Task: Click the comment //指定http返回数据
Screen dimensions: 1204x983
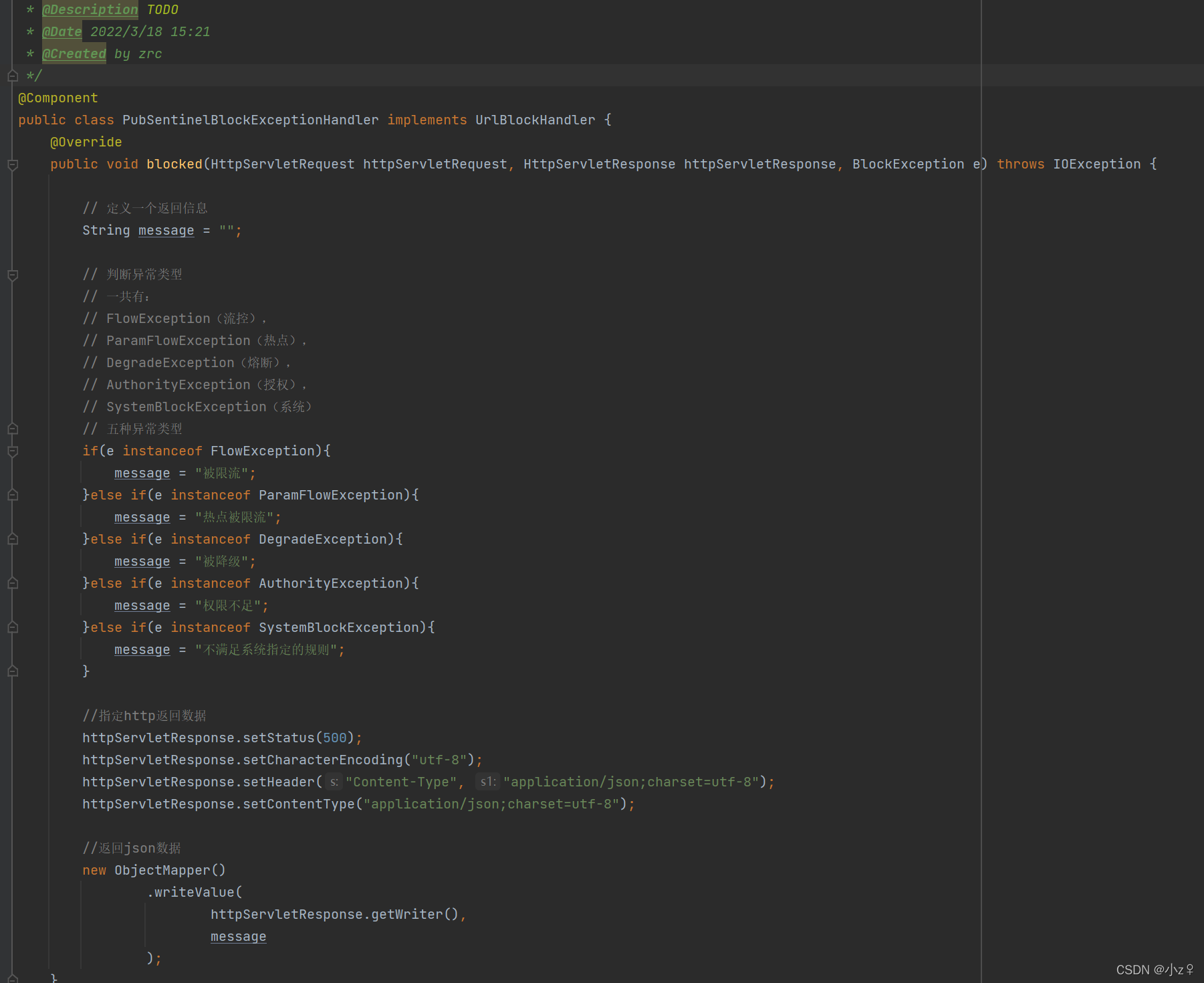Action: [x=144, y=716]
